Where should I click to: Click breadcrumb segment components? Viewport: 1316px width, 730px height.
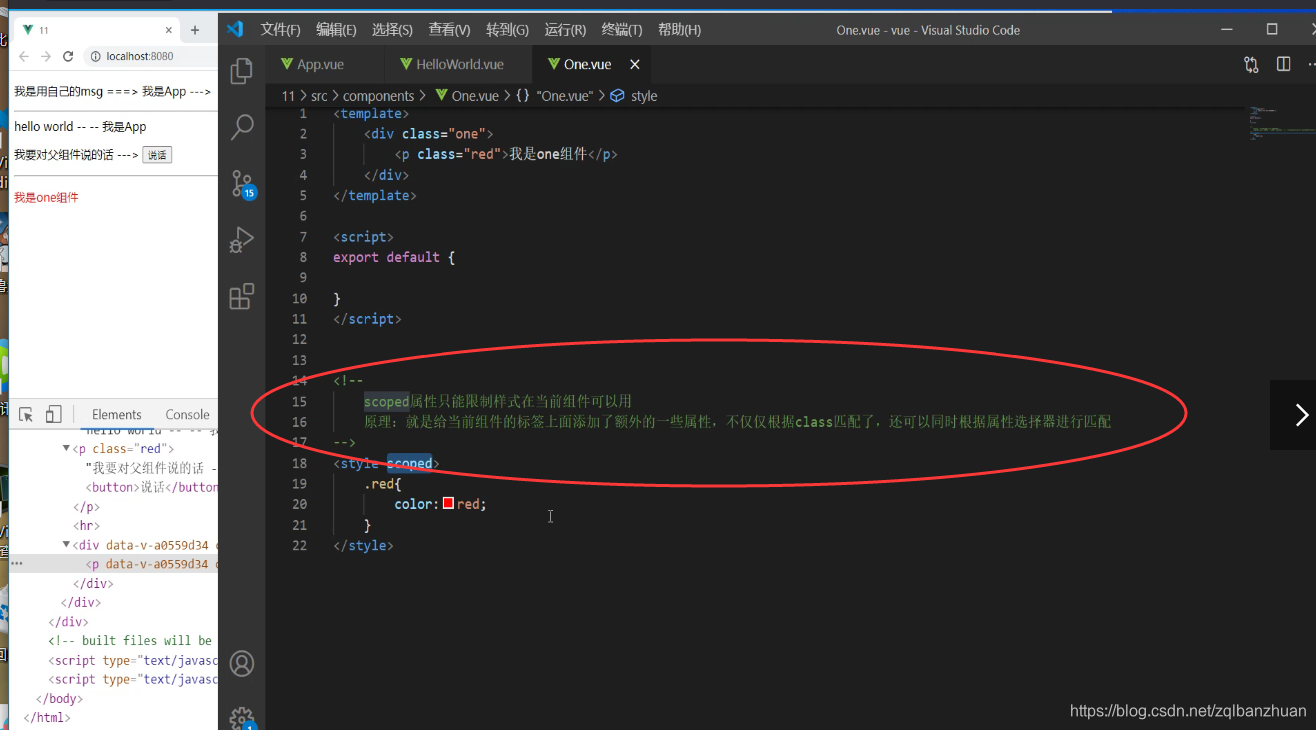(378, 96)
